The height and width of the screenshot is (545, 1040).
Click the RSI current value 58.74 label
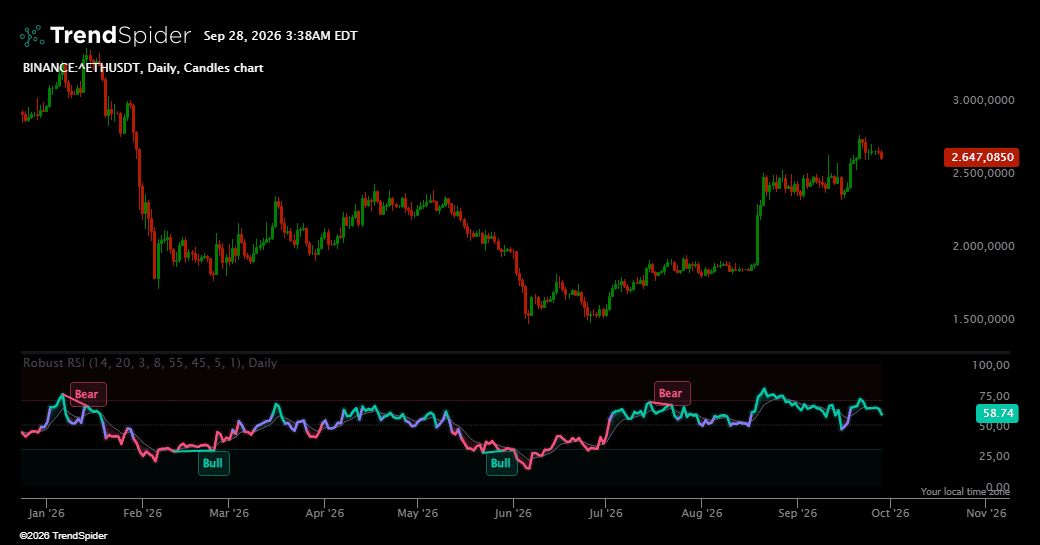997,414
